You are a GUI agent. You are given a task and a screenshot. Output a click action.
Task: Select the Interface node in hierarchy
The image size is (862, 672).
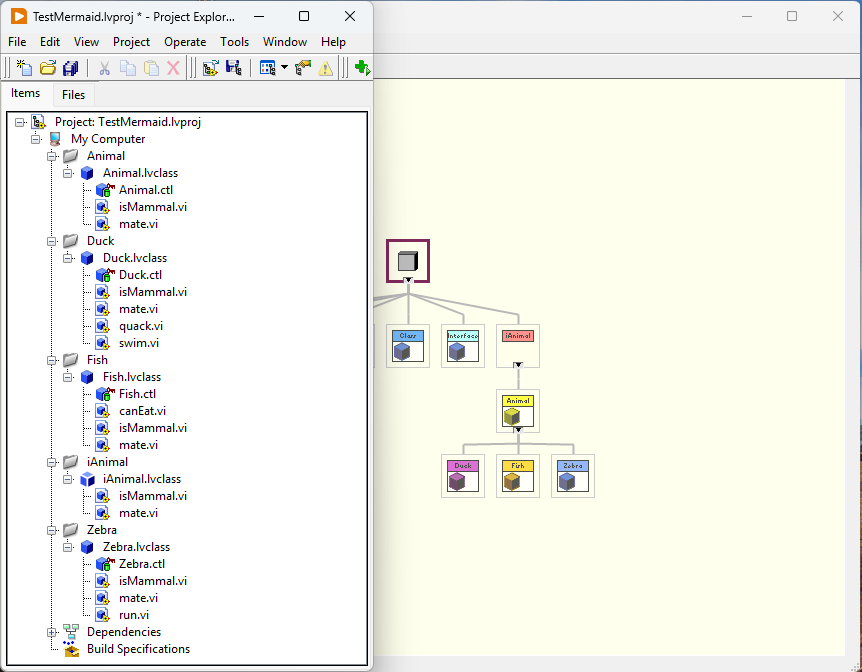[463, 346]
